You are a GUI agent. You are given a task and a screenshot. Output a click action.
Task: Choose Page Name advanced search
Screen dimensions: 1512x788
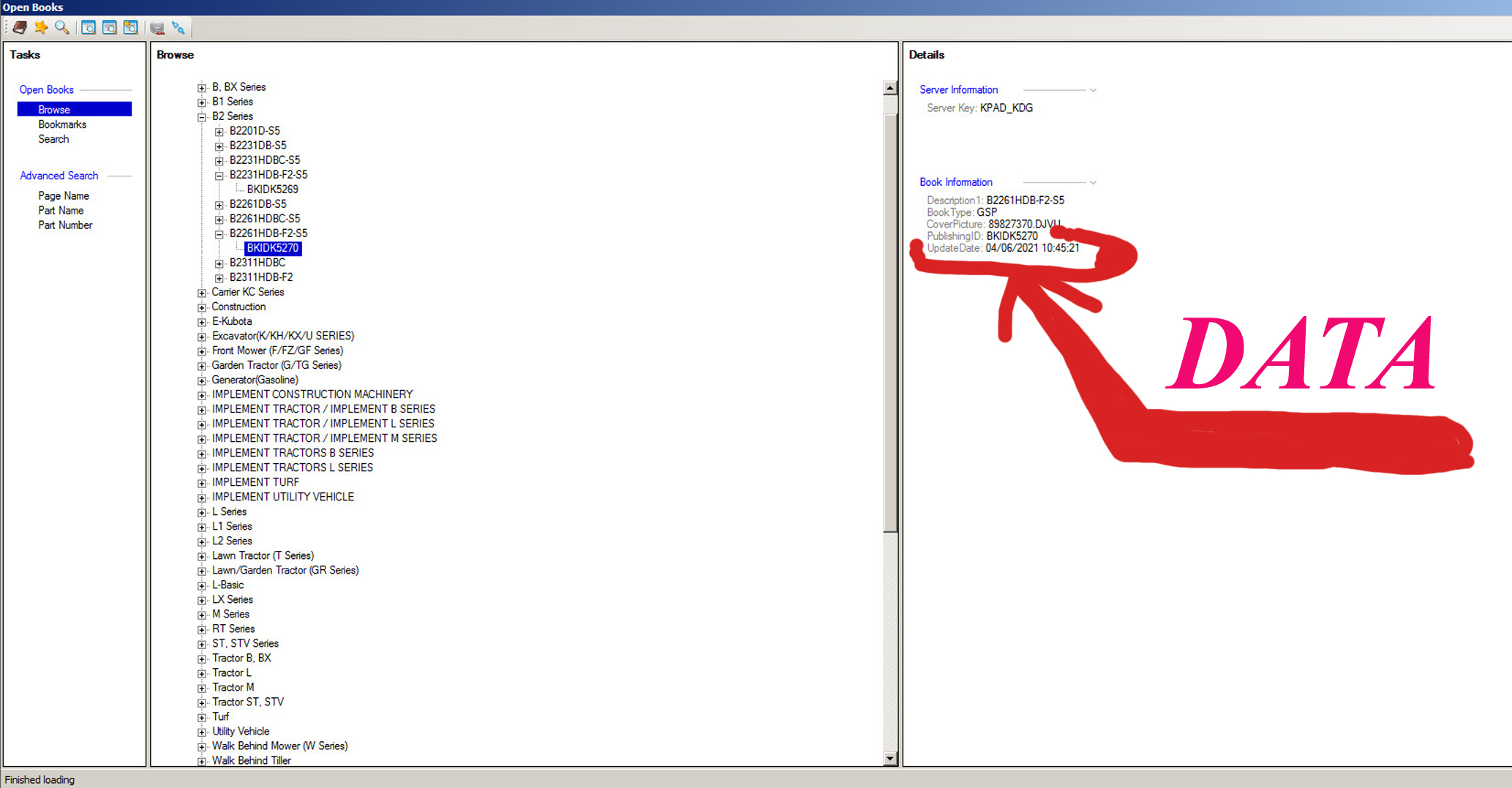64,196
